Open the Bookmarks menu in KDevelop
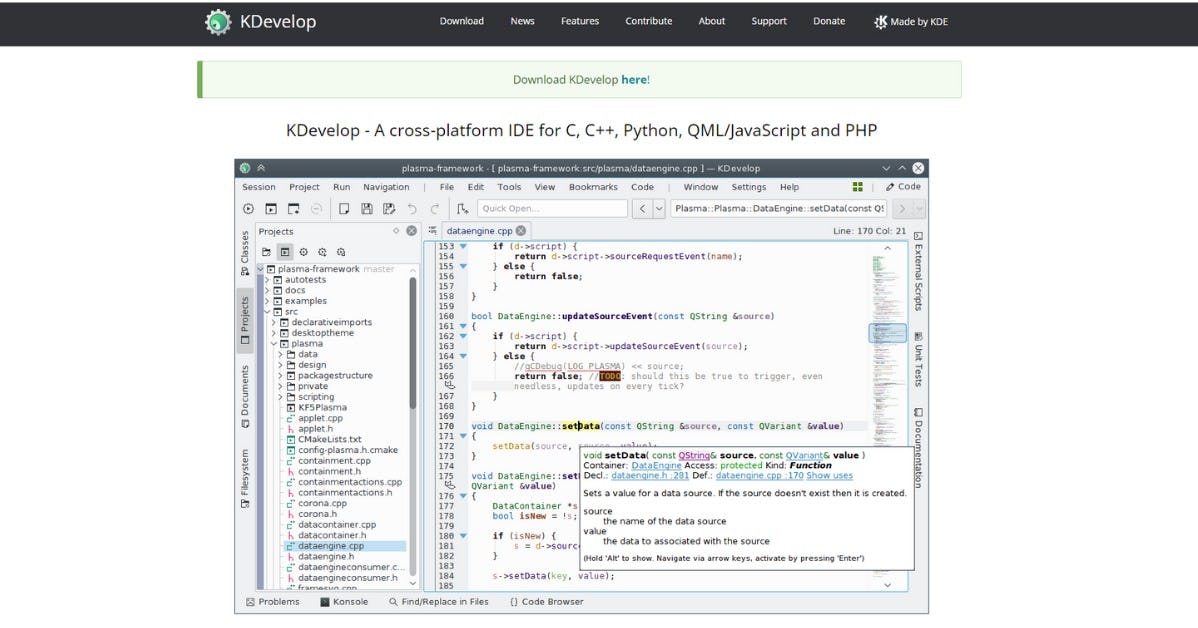Image resolution: width=1198 pixels, height=628 pixels. (x=593, y=187)
